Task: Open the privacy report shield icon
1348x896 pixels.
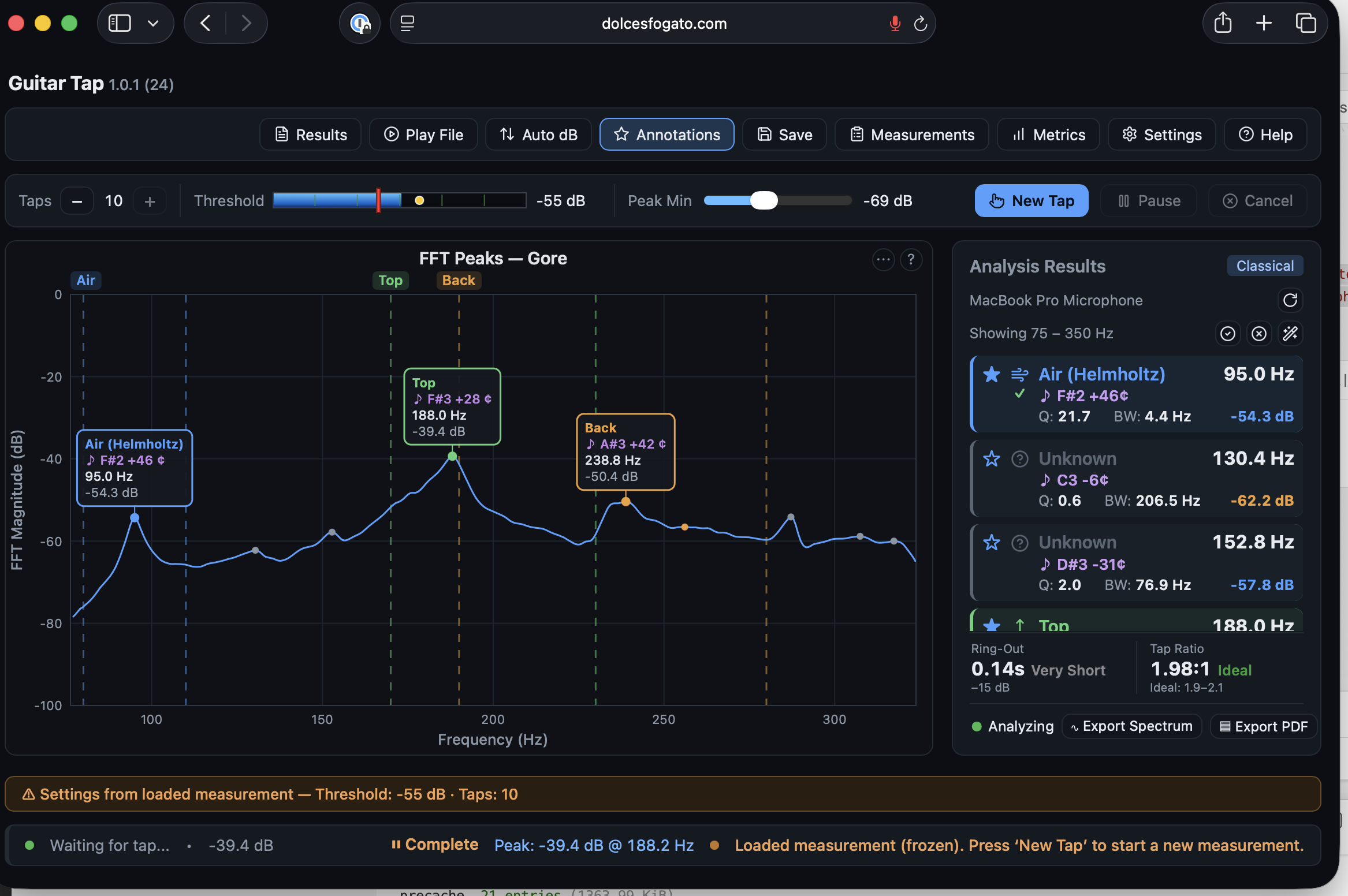Action: (360, 23)
